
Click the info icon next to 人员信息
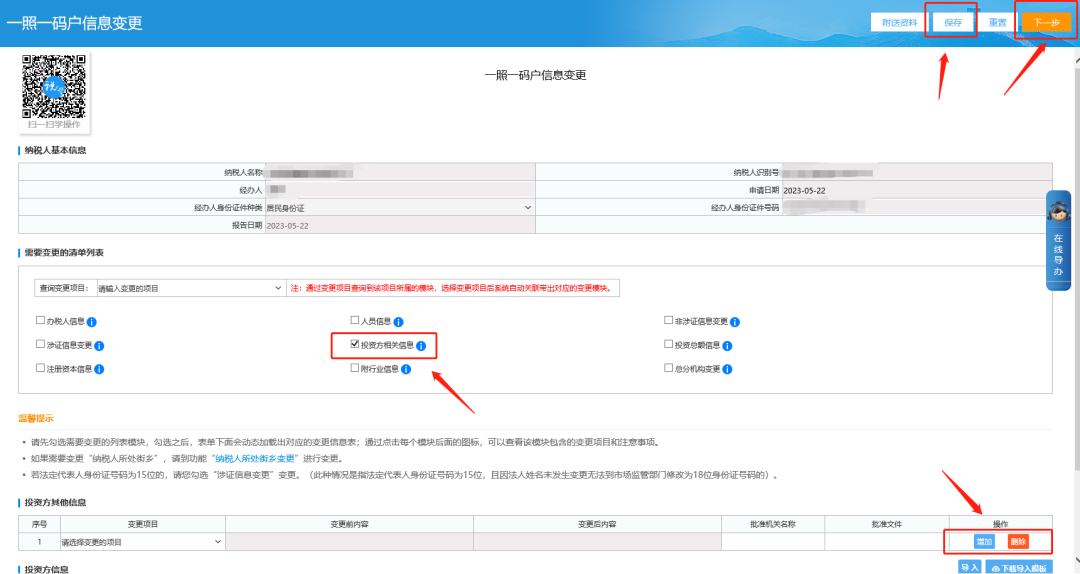(x=398, y=322)
